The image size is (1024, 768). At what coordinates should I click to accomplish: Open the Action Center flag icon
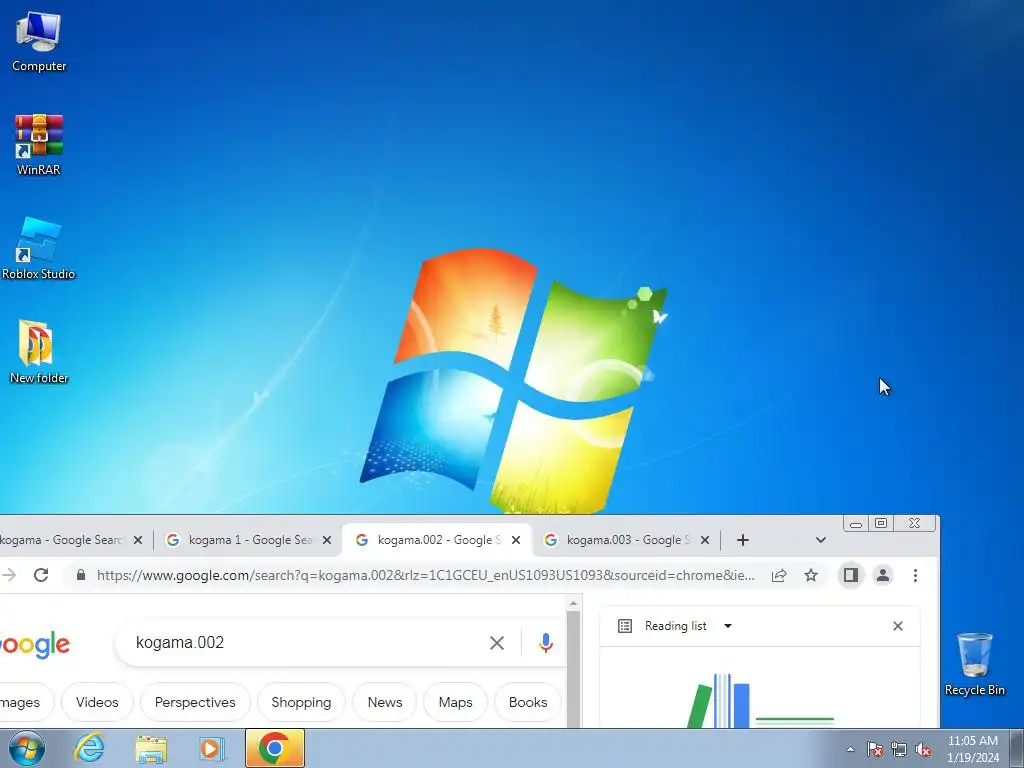pos(874,749)
